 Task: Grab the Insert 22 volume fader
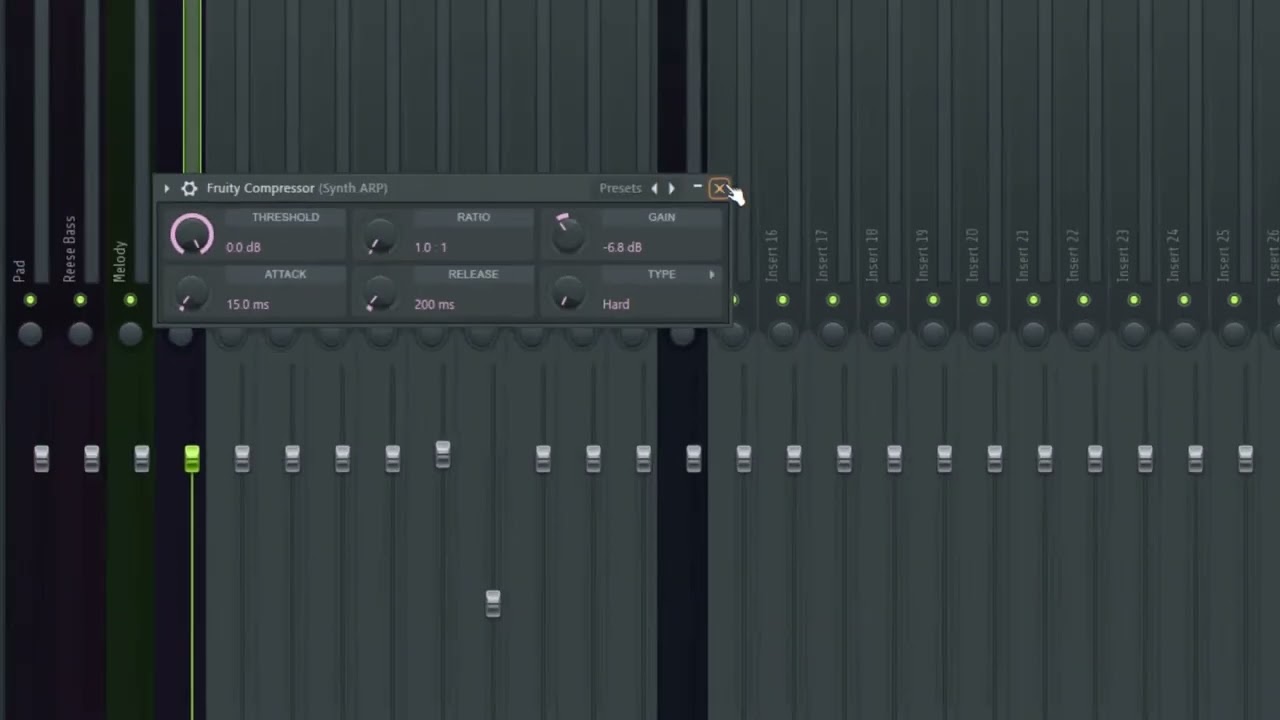[1094, 459]
